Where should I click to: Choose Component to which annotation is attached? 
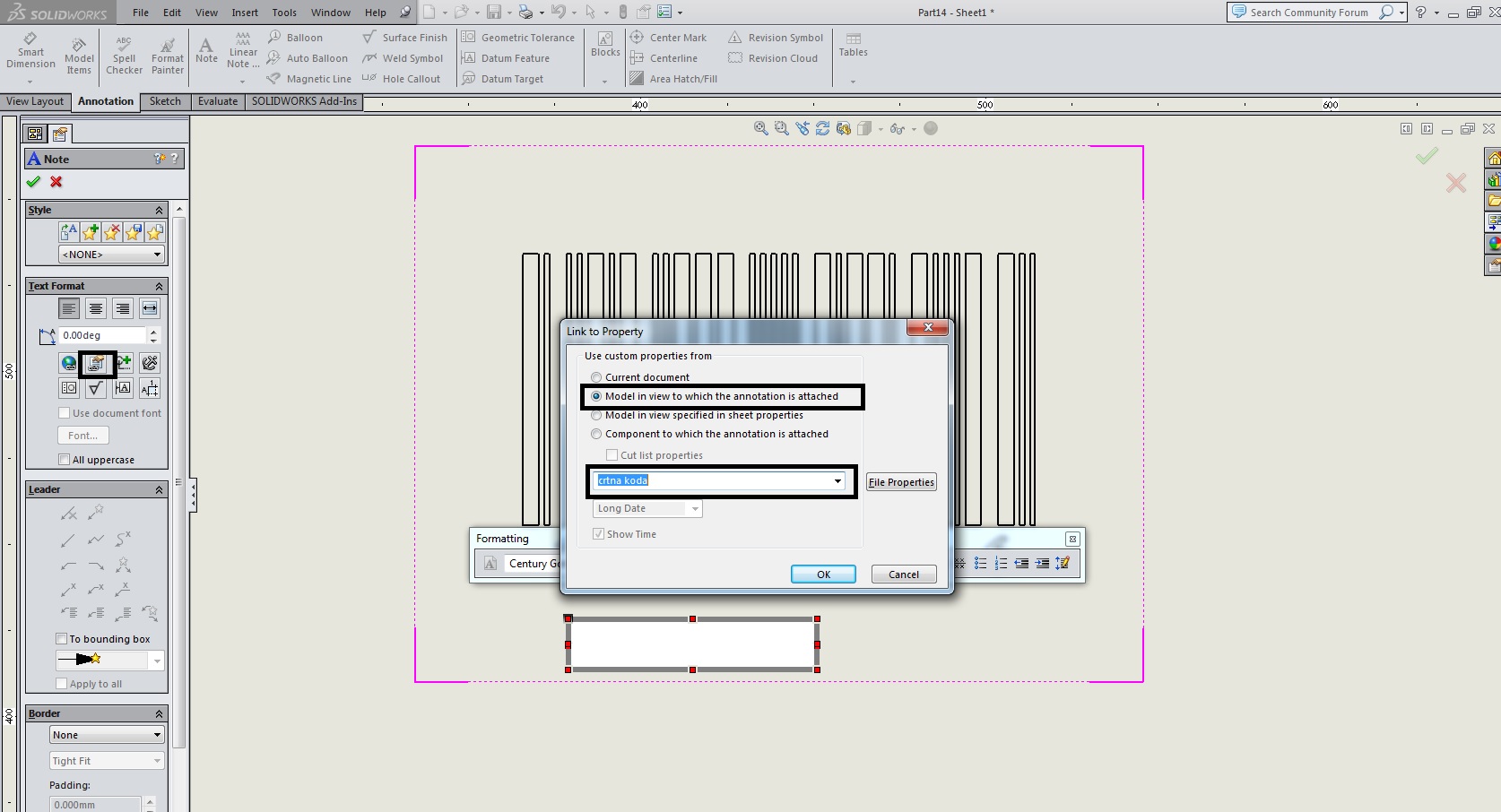(x=596, y=434)
